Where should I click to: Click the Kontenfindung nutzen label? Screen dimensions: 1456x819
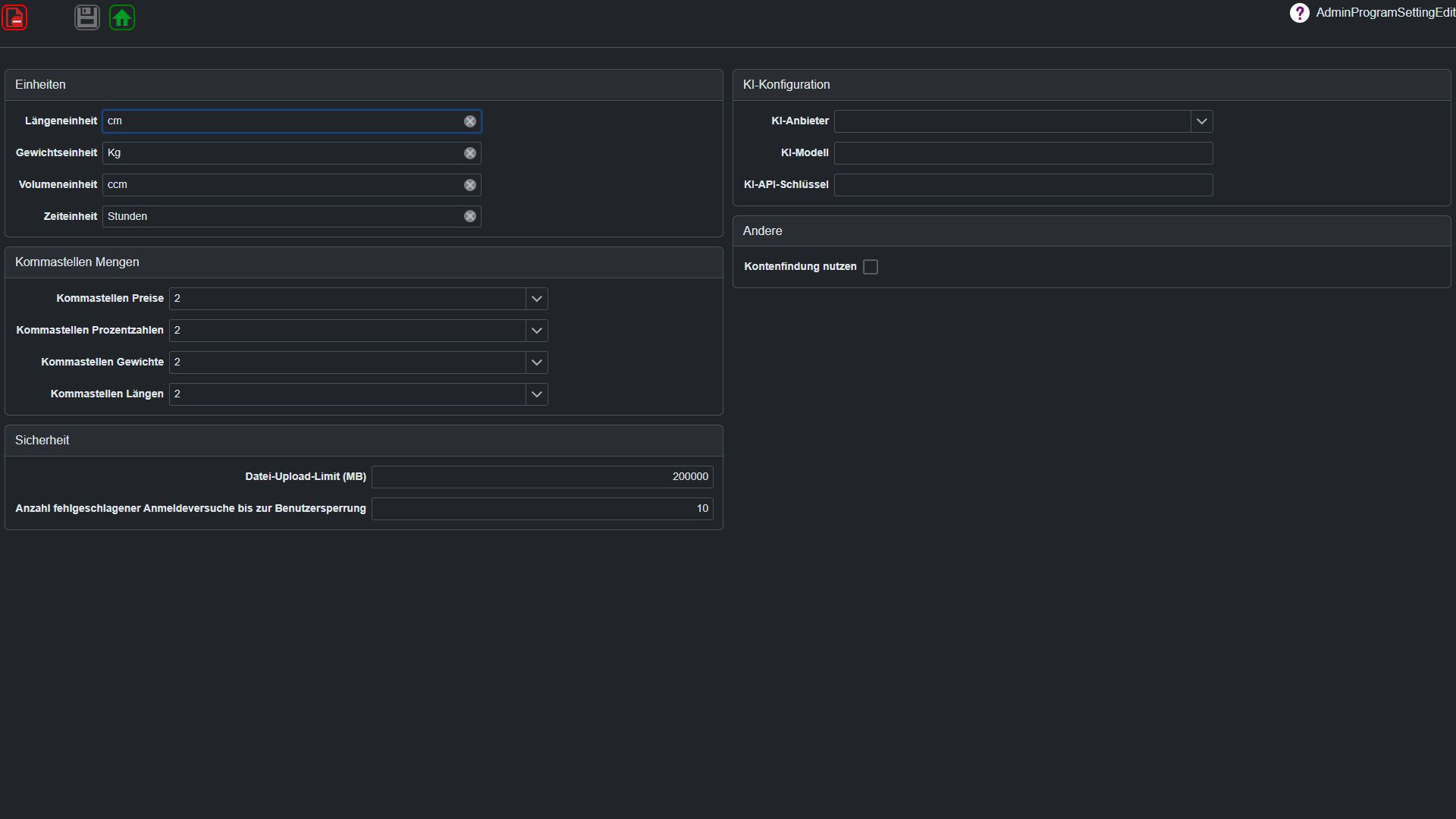tap(800, 267)
